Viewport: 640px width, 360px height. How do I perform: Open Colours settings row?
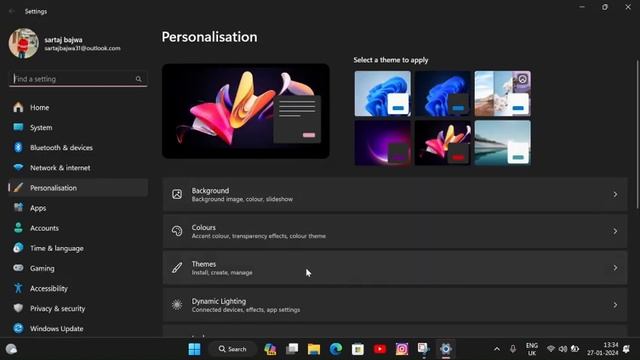point(395,231)
